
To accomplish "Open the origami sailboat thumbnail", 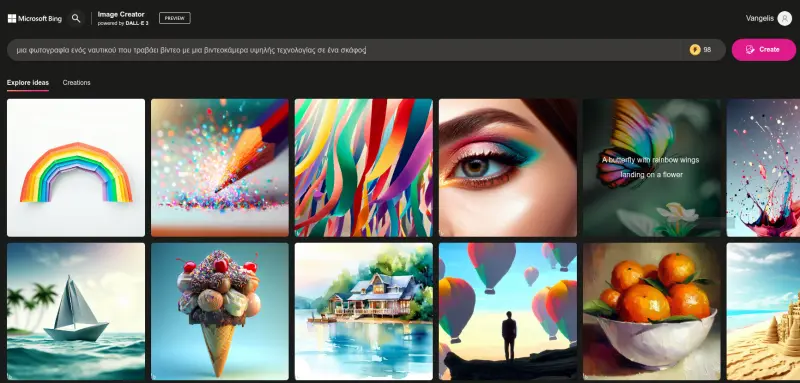I will click(x=76, y=312).
